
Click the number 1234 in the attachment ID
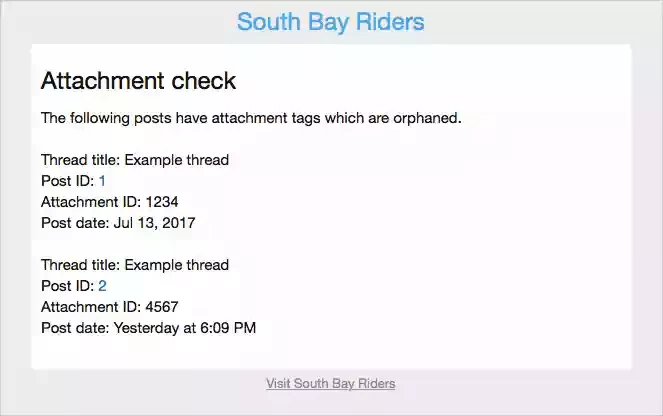[x=162, y=202]
